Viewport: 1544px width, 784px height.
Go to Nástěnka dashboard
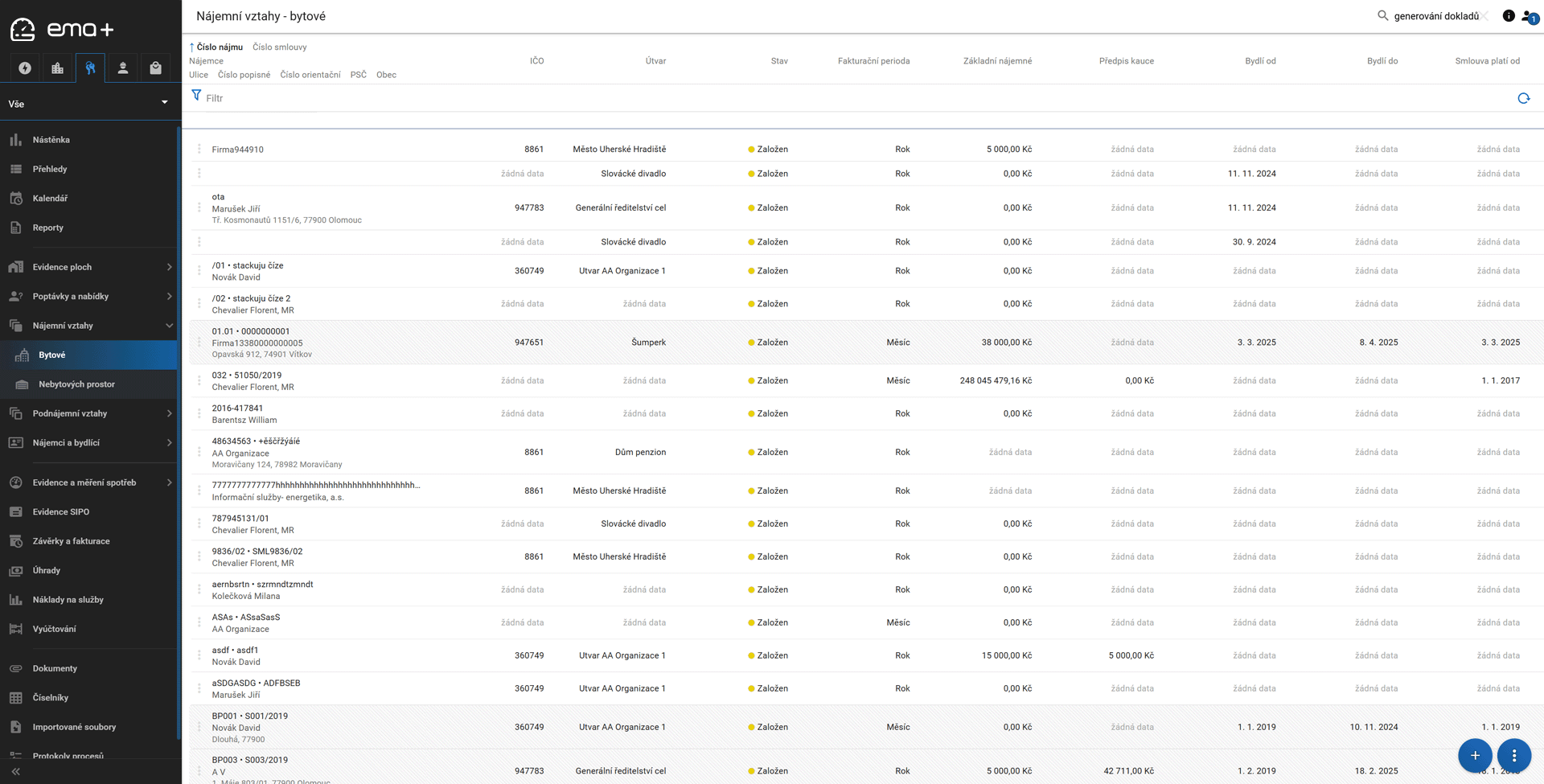(51, 140)
